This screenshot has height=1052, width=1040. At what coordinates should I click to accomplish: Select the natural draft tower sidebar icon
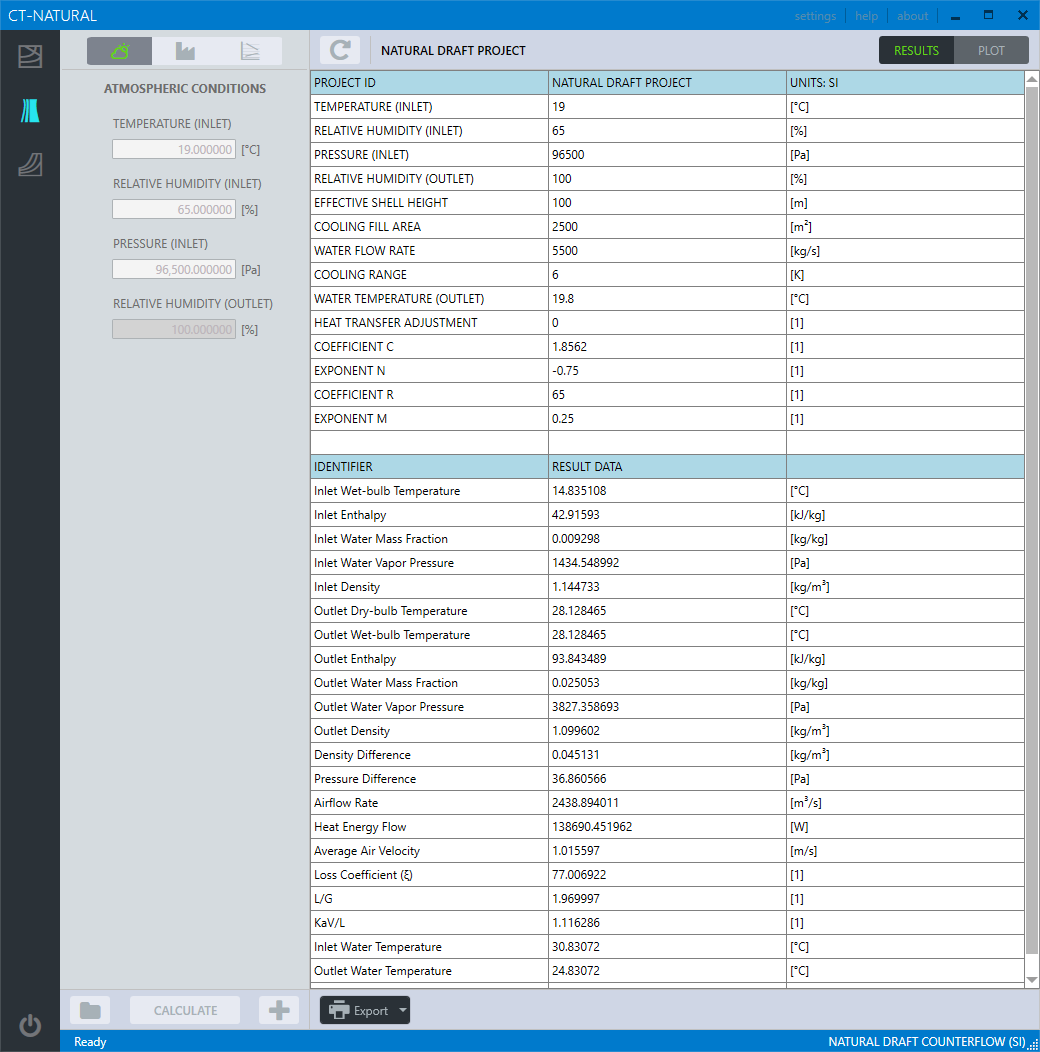point(30,111)
